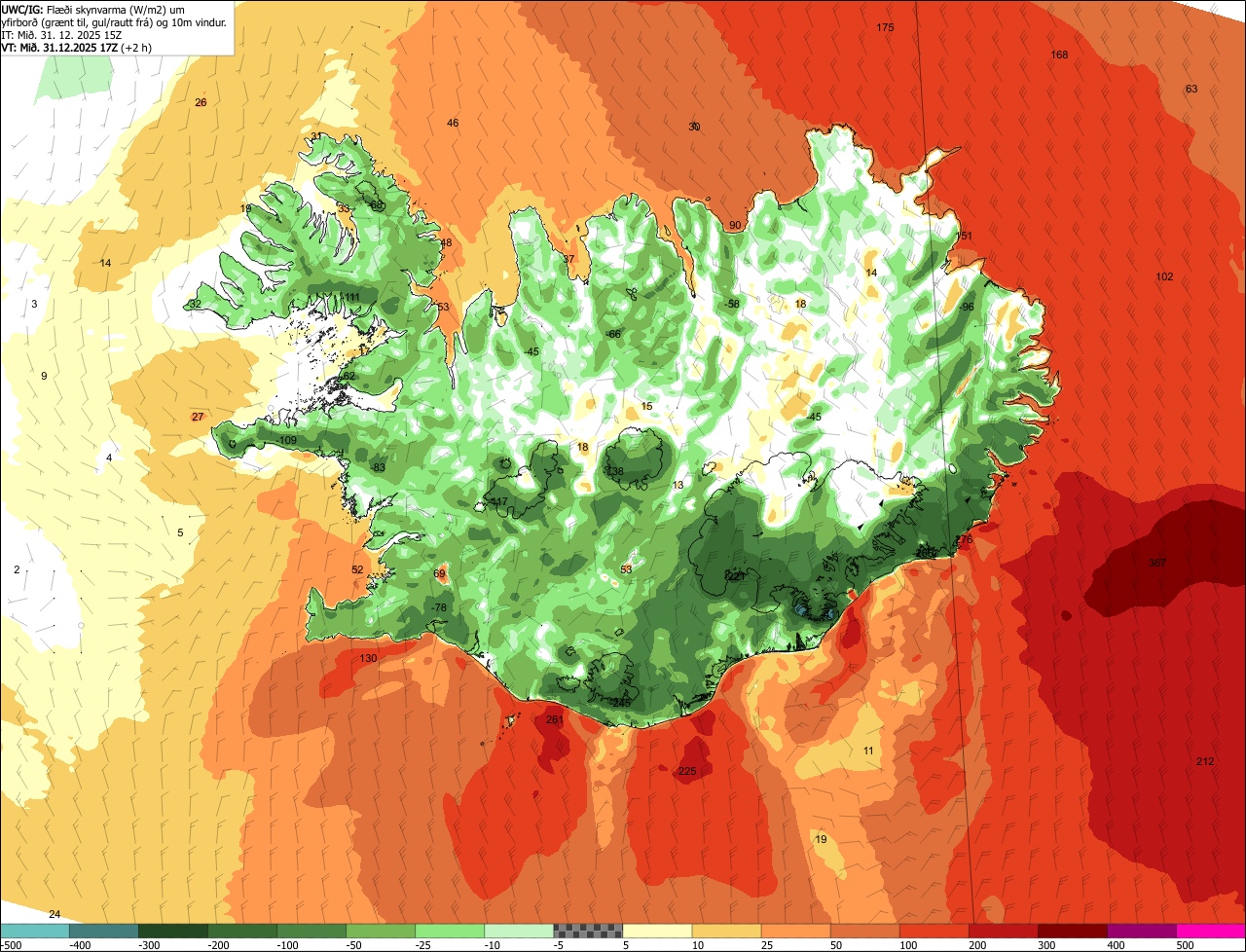
Task: Click the 11 value on the map
Action: (868, 750)
